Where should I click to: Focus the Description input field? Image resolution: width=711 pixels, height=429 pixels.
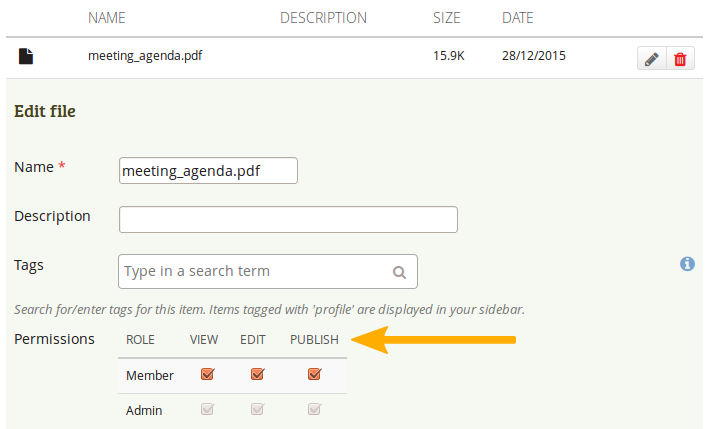coord(288,219)
